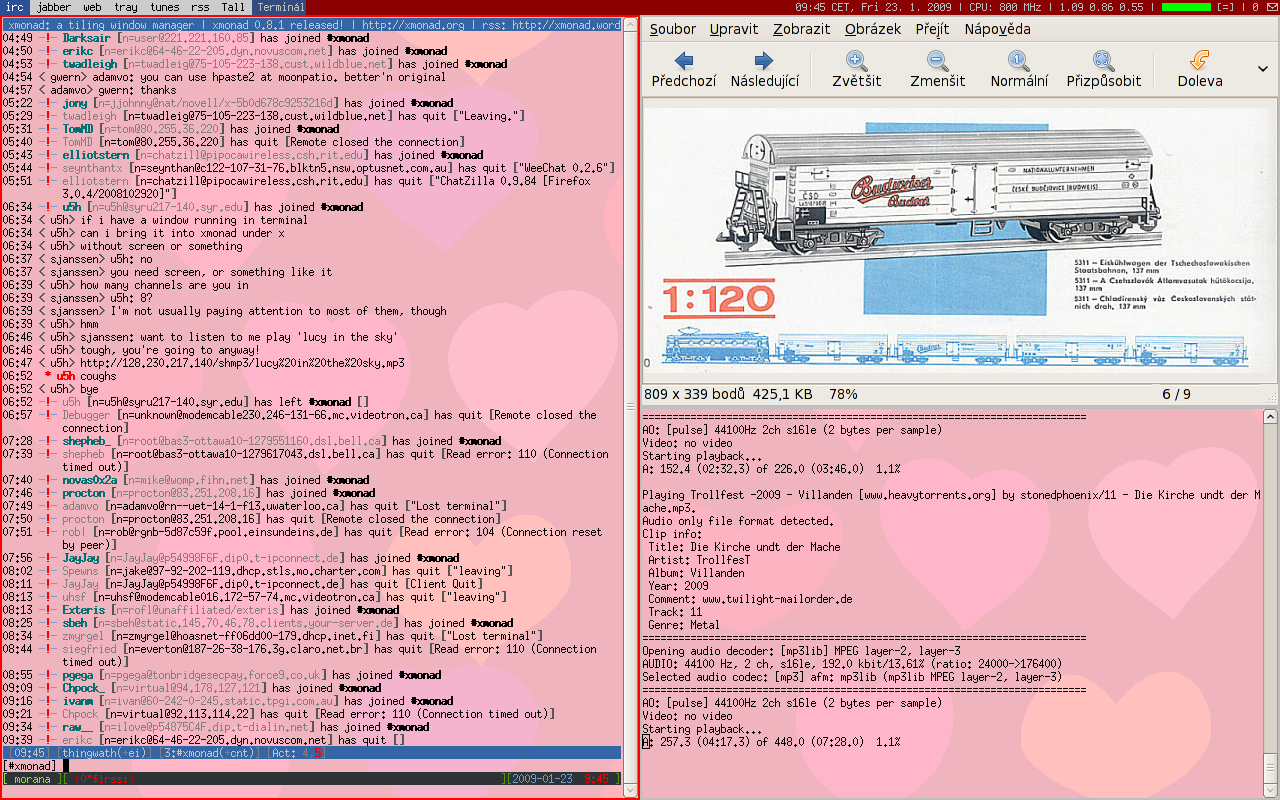Click the morana hostname in screen status bar
Image resolution: width=1280 pixels, height=800 pixels.
(x=32, y=778)
